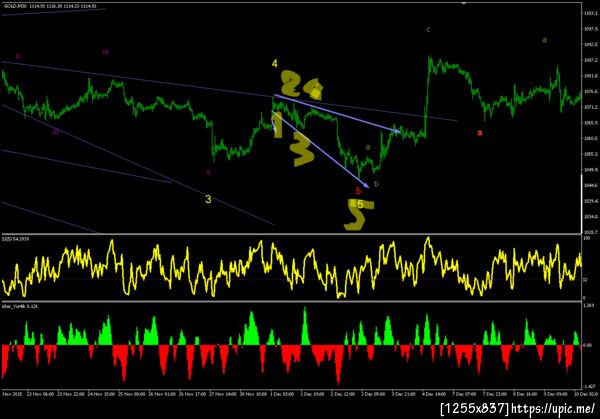
Task: Select the red wave label a
Action: [480, 133]
